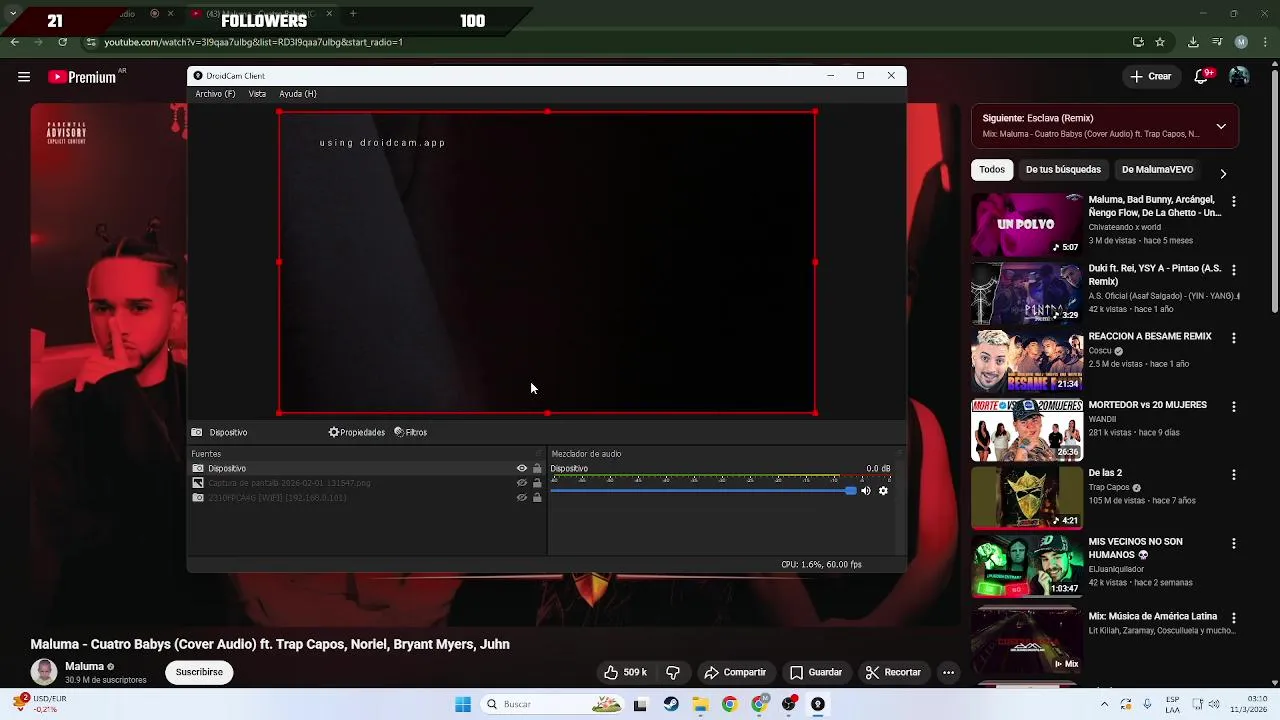Select the Dispositivo source row
This screenshot has height=720, width=1280.
pyautogui.click(x=367, y=468)
